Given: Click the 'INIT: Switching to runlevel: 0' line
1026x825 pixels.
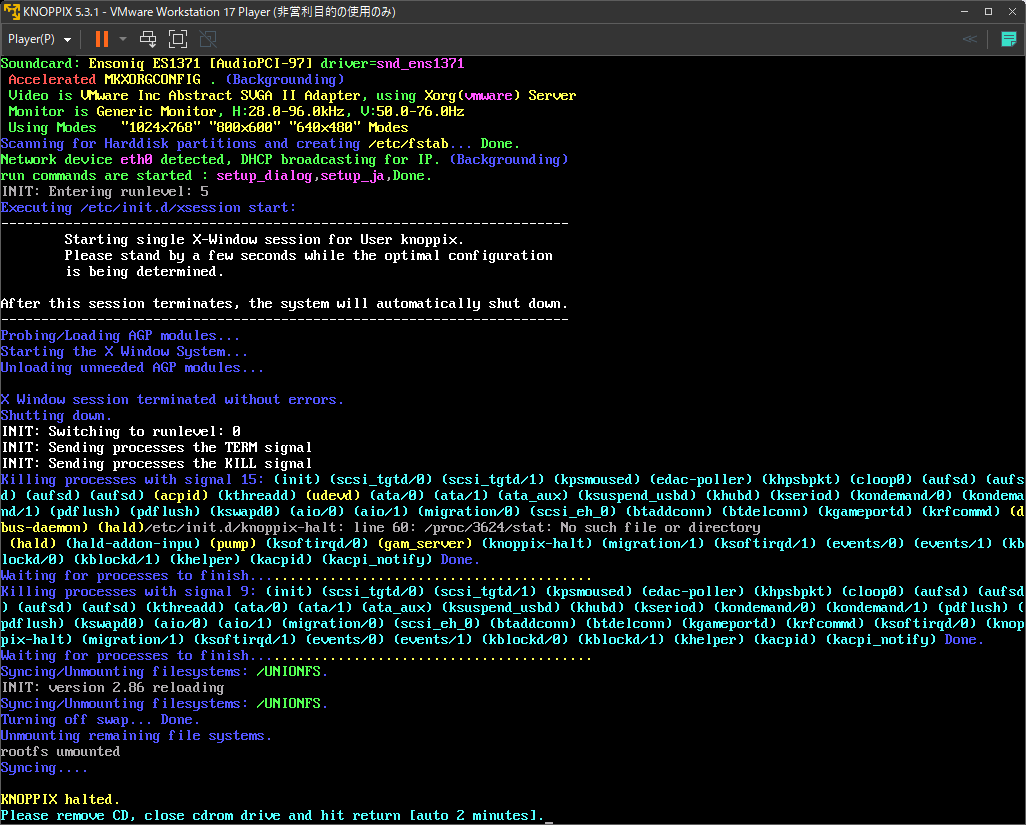Looking at the screenshot, I should tap(121, 432).
